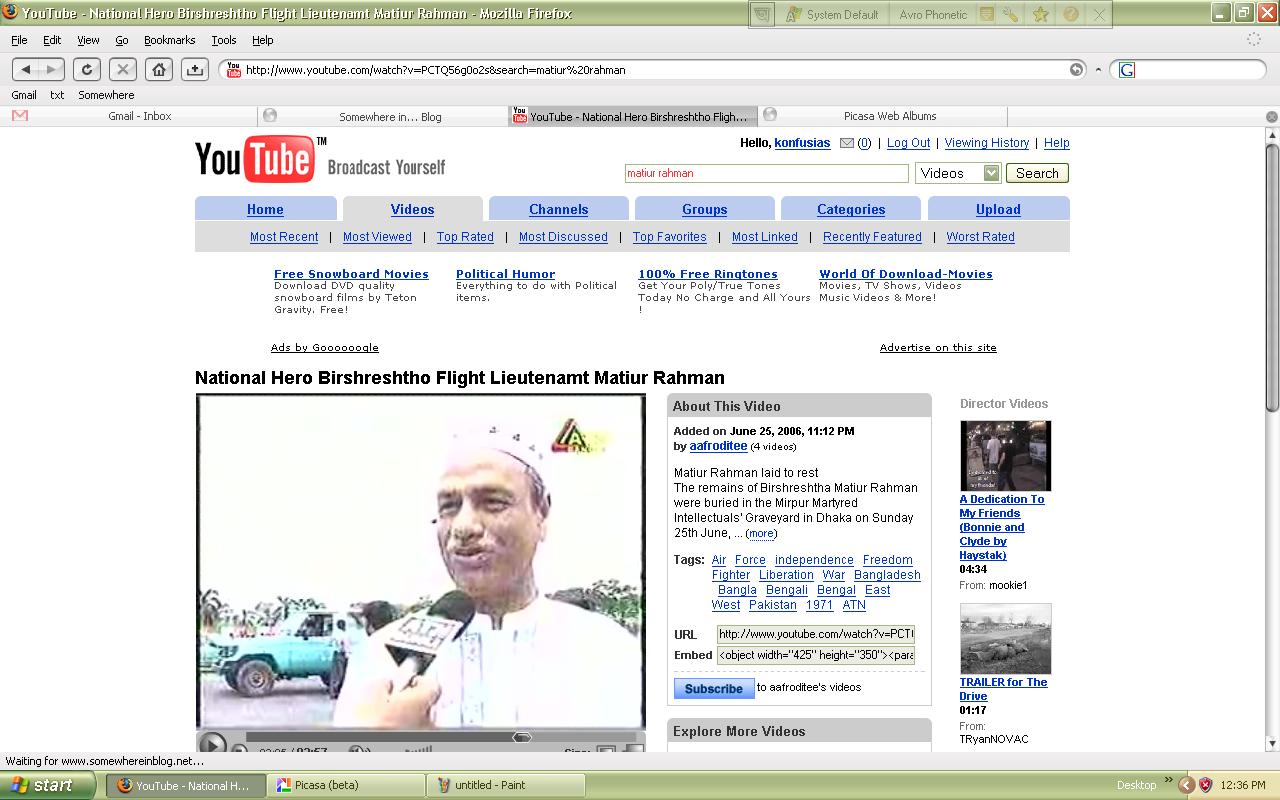Open the Somewhere bookmark
Image resolution: width=1280 pixels, height=800 pixels.
click(x=106, y=95)
